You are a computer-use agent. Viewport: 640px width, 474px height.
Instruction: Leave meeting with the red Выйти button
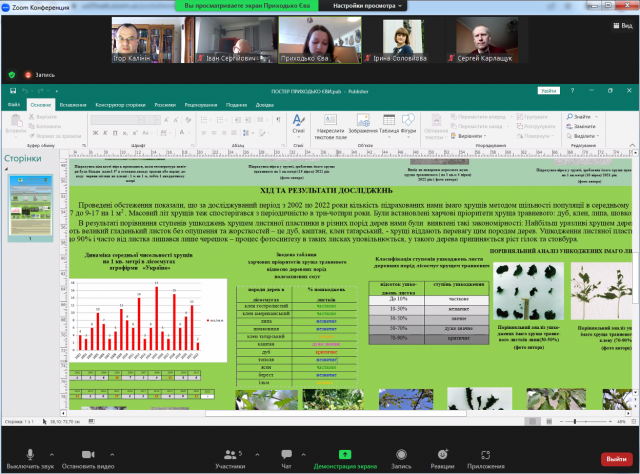[x=616, y=459]
